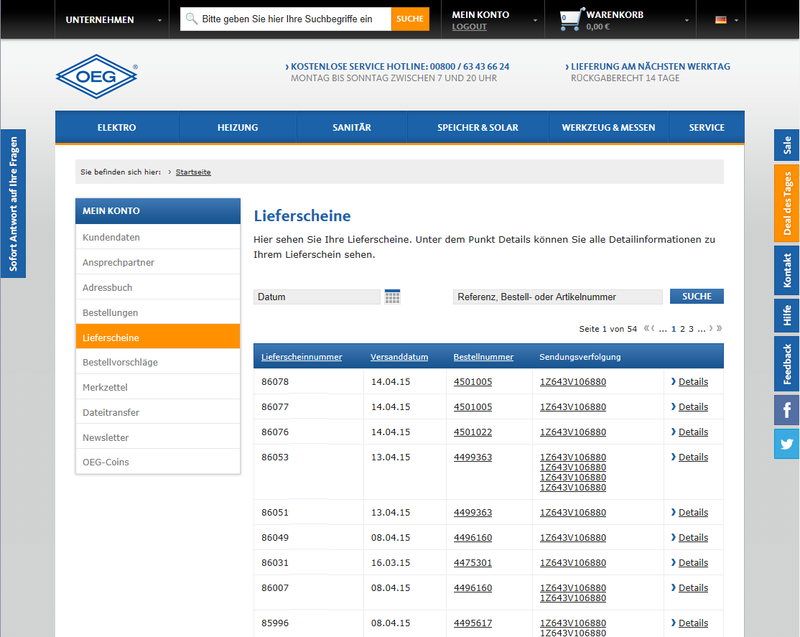Open the calendar date picker icon
Viewport: 800px width, 637px height.
tap(393, 297)
